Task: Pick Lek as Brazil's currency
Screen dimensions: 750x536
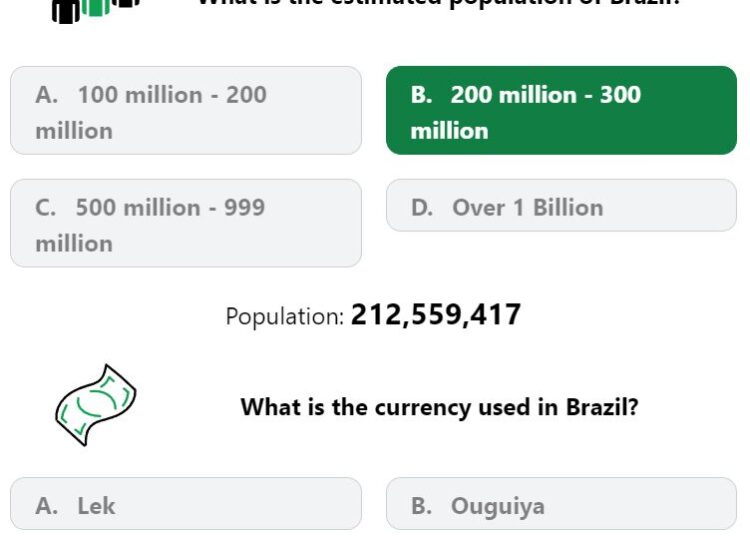Action: (x=186, y=503)
